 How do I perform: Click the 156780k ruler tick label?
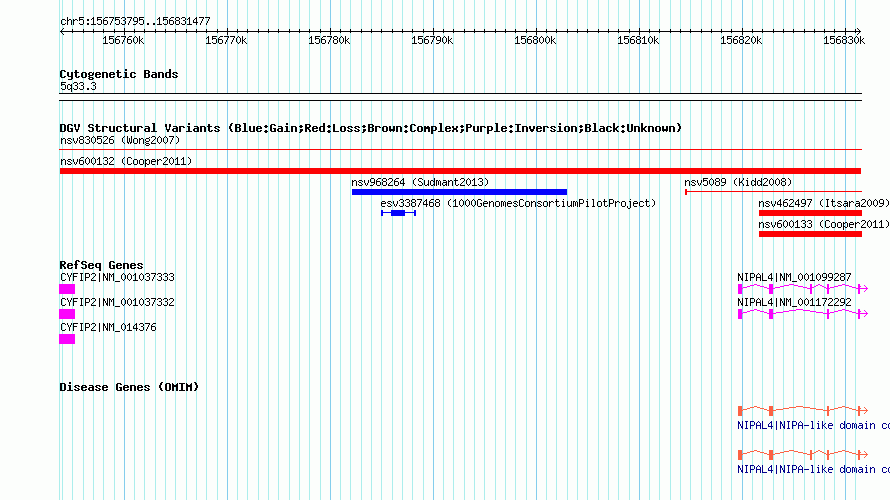coord(329,40)
